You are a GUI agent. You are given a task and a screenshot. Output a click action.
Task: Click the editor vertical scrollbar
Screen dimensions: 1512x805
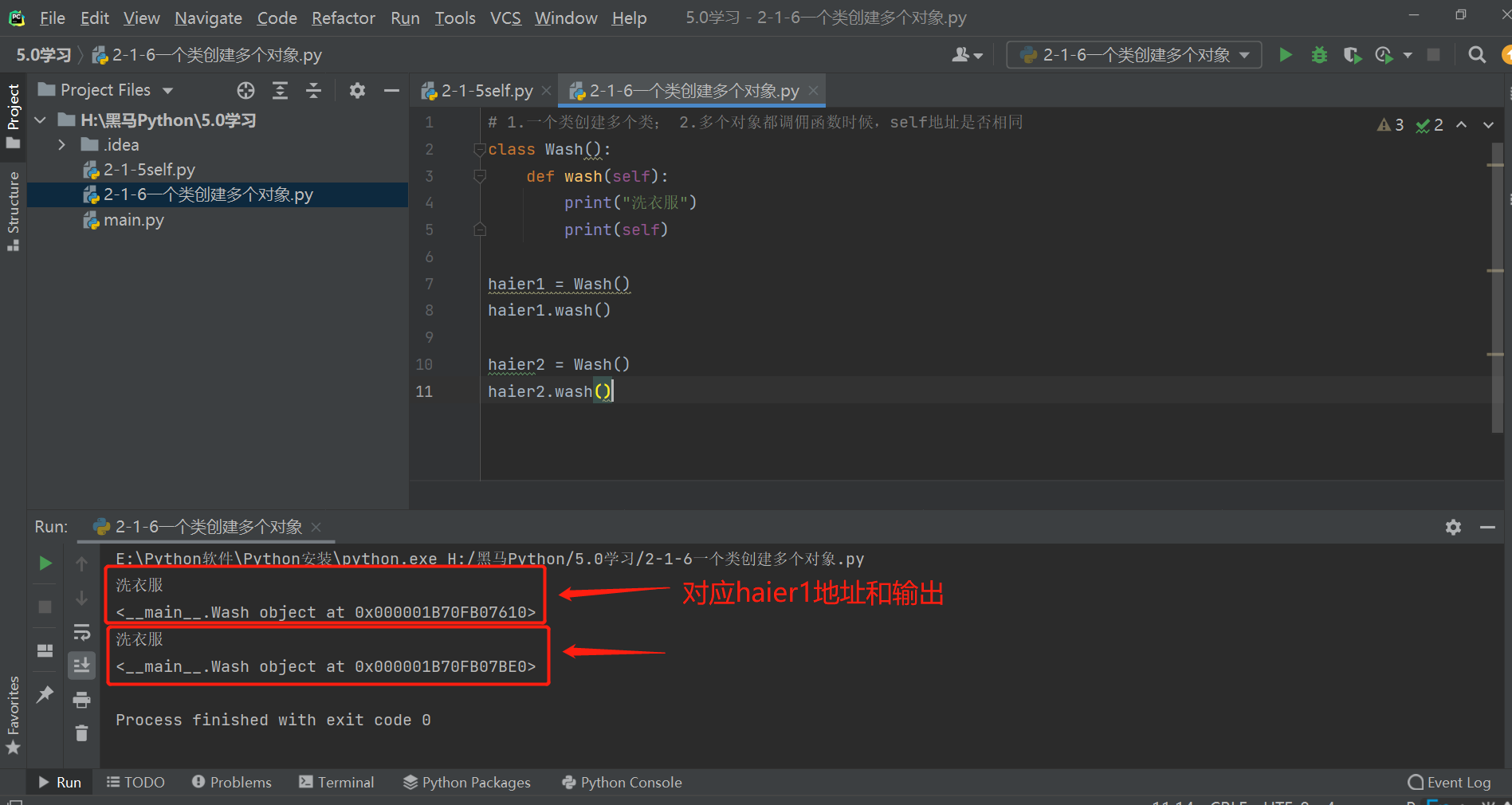click(1496, 287)
